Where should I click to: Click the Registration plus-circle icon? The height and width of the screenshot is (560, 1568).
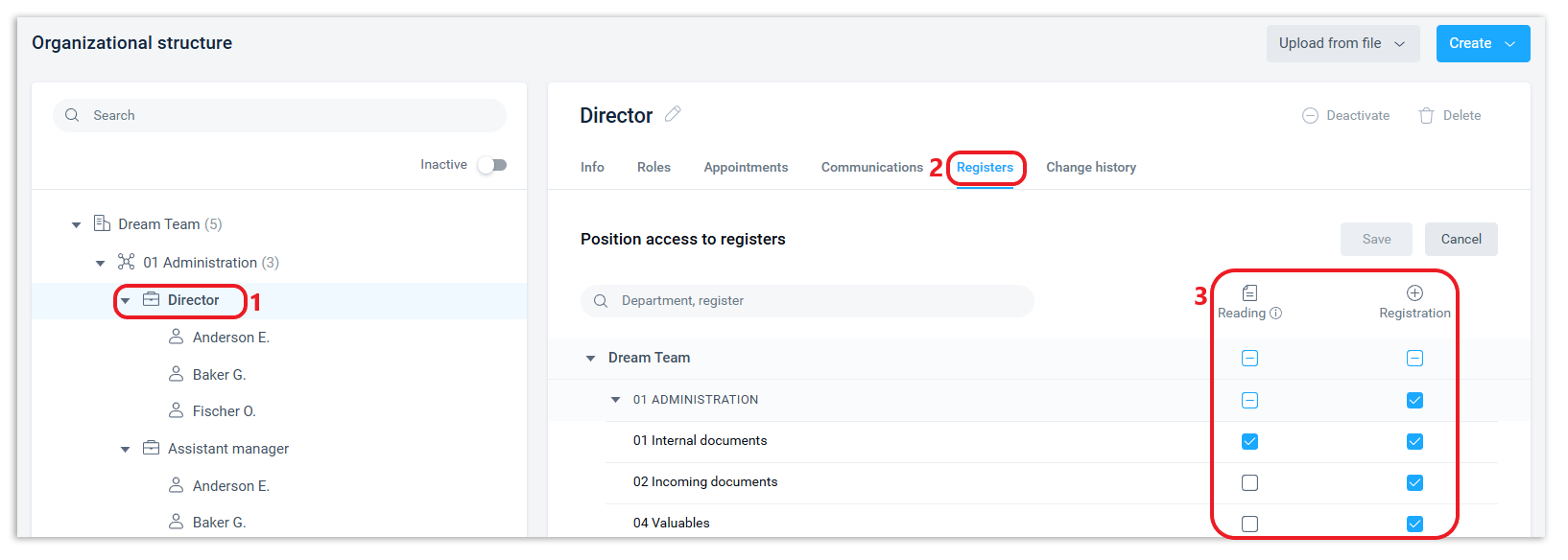1414,293
